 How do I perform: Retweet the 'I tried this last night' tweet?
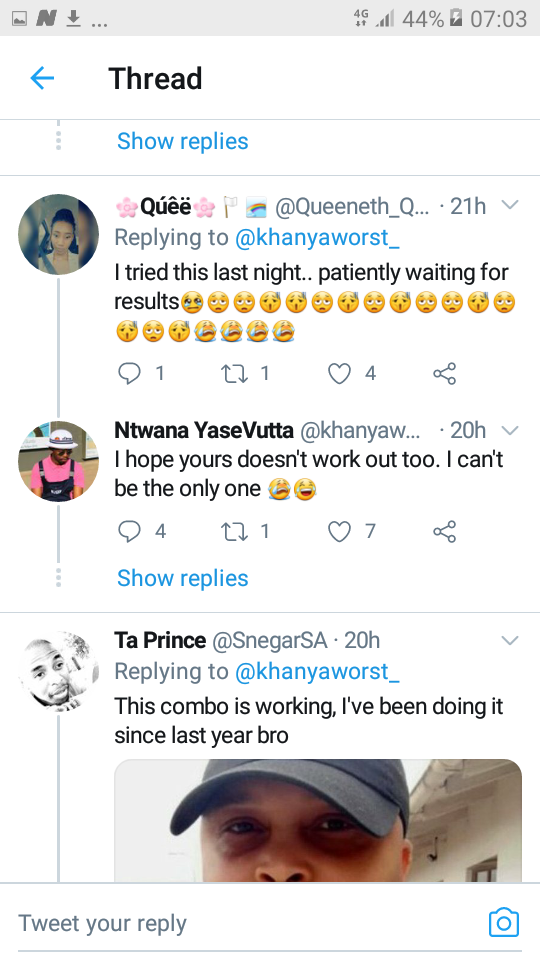(x=233, y=373)
